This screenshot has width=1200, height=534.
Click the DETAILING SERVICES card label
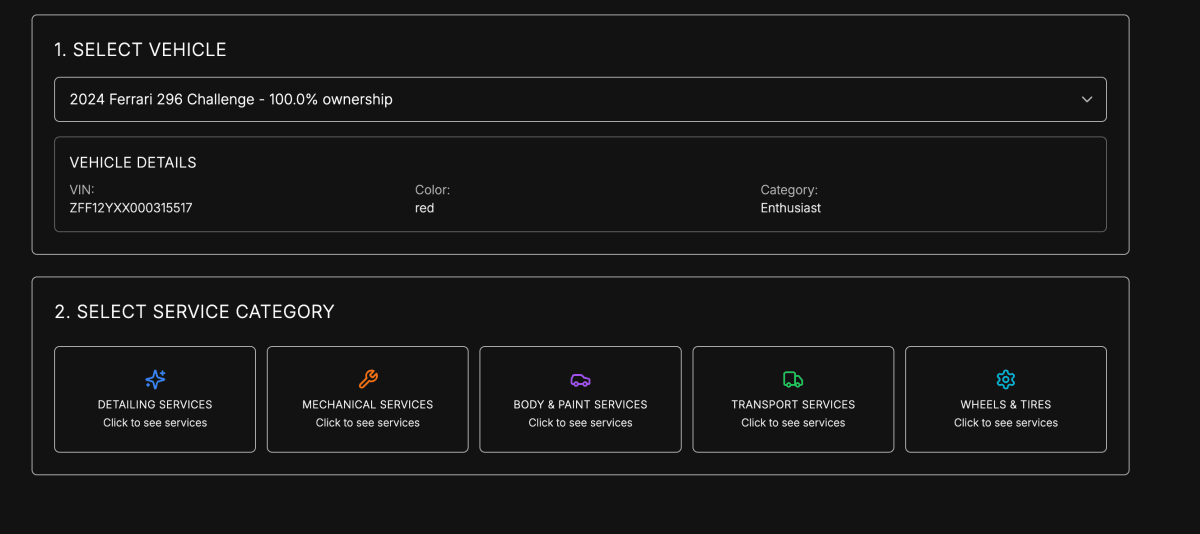155,405
